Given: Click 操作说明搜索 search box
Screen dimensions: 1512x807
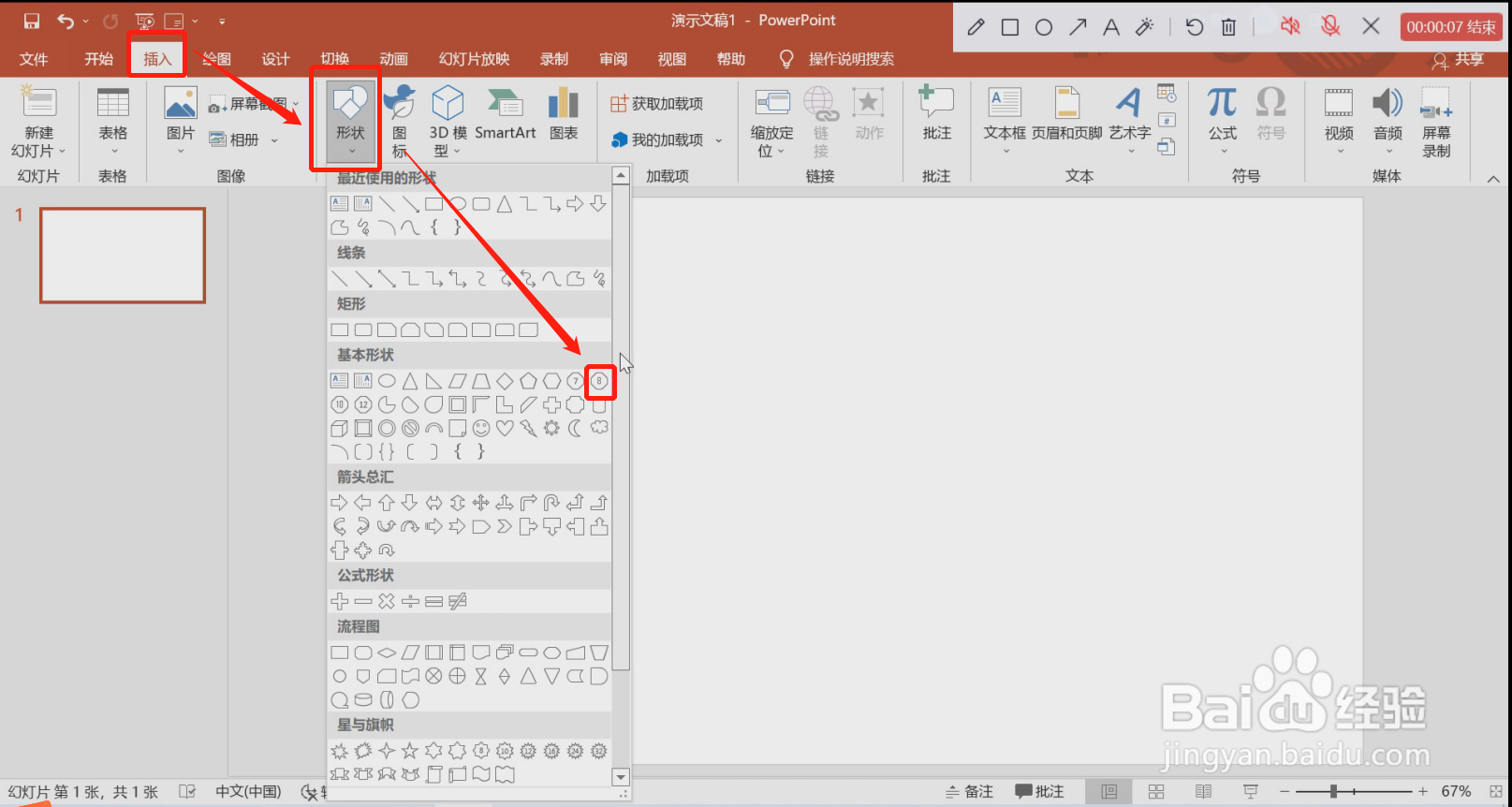Looking at the screenshot, I should (851, 59).
